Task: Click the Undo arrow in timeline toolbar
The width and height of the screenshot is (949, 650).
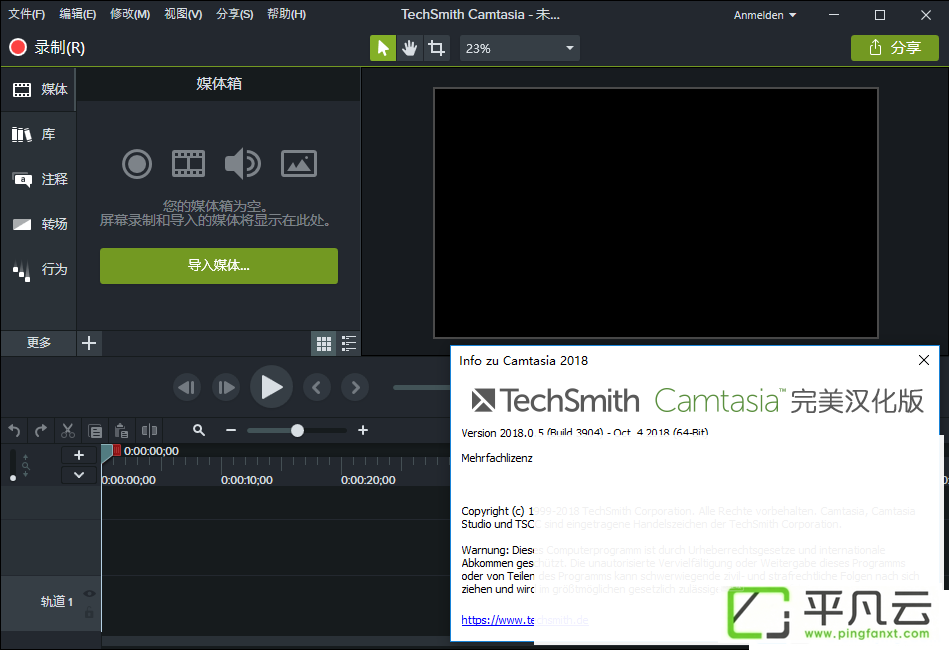Action: pyautogui.click(x=15, y=431)
